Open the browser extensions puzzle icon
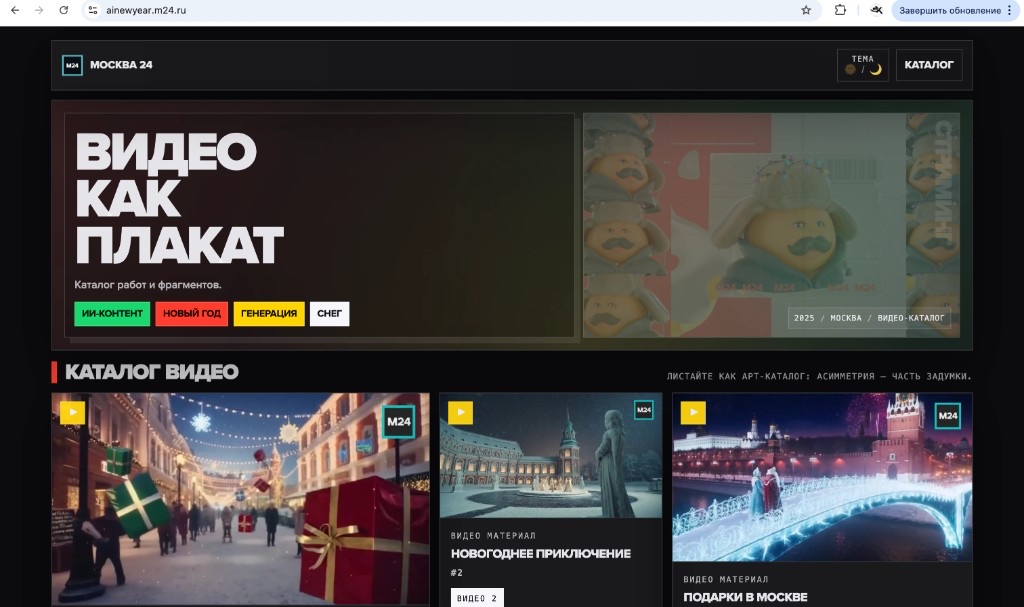 pyautogui.click(x=840, y=10)
